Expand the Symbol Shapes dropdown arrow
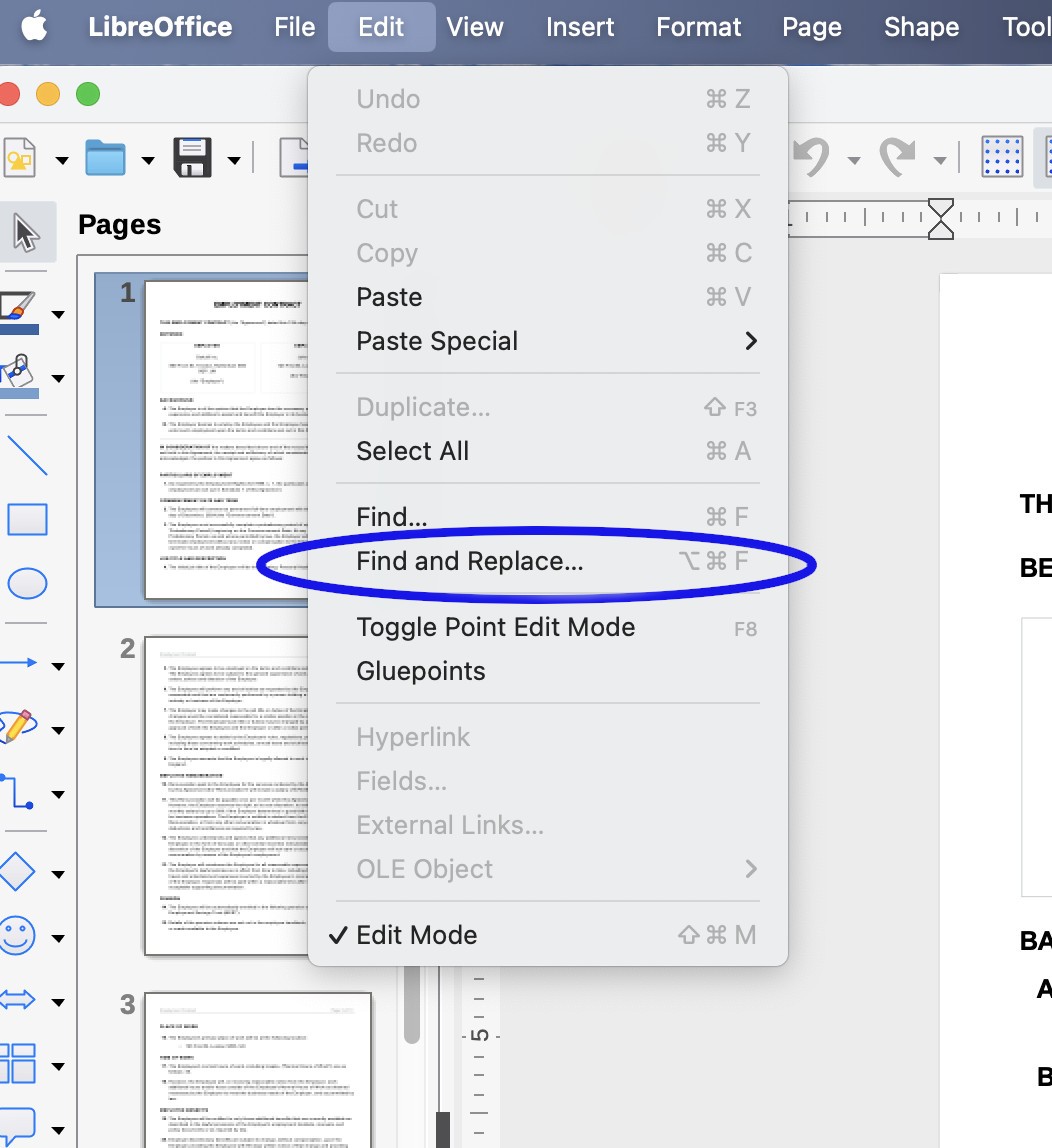 click(x=58, y=939)
